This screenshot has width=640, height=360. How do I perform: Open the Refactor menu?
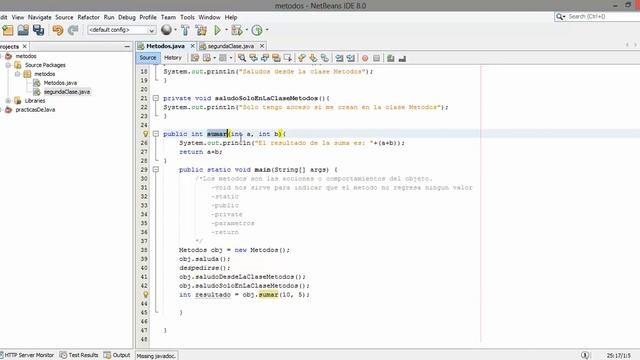point(89,17)
